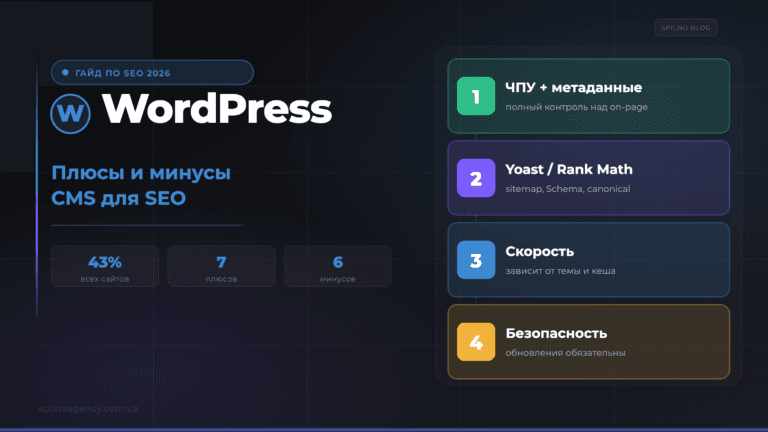768x432 pixels.
Task: Click 'полный контроль над on-page' subtitle
Action: [x=576, y=107]
